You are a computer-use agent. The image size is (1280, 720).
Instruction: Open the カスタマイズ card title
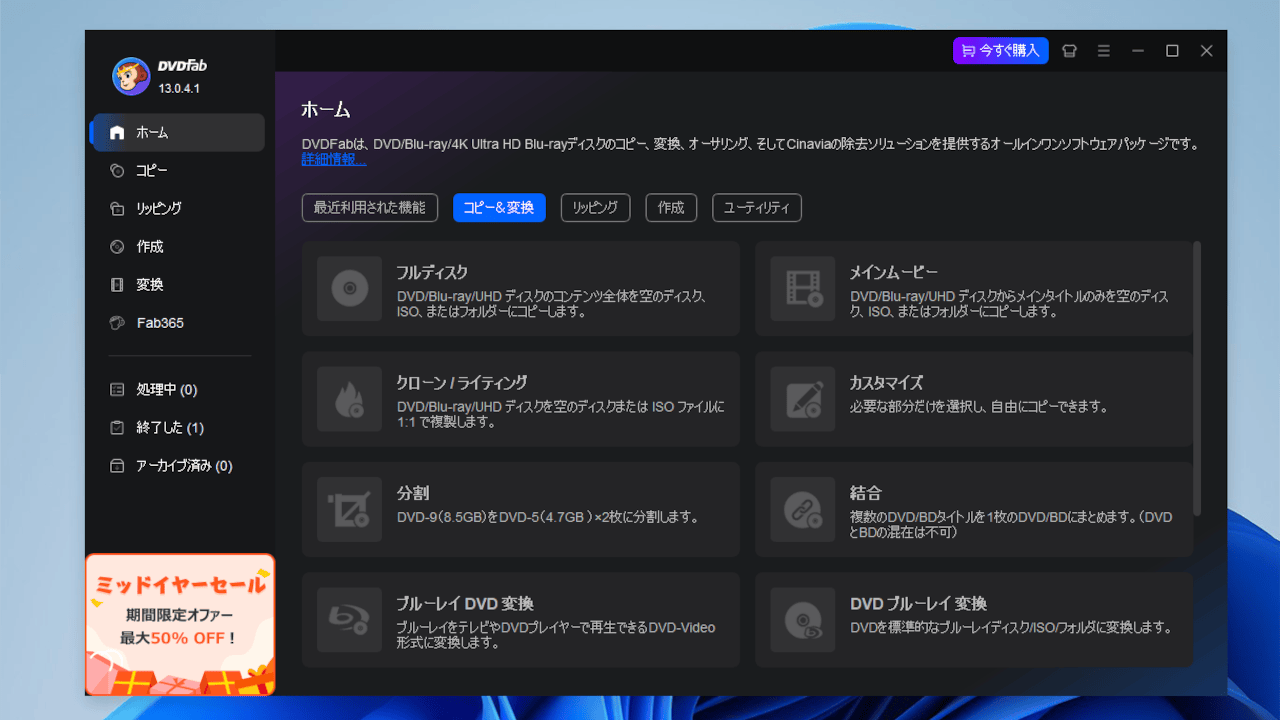pyautogui.click(x=886, y=383)
